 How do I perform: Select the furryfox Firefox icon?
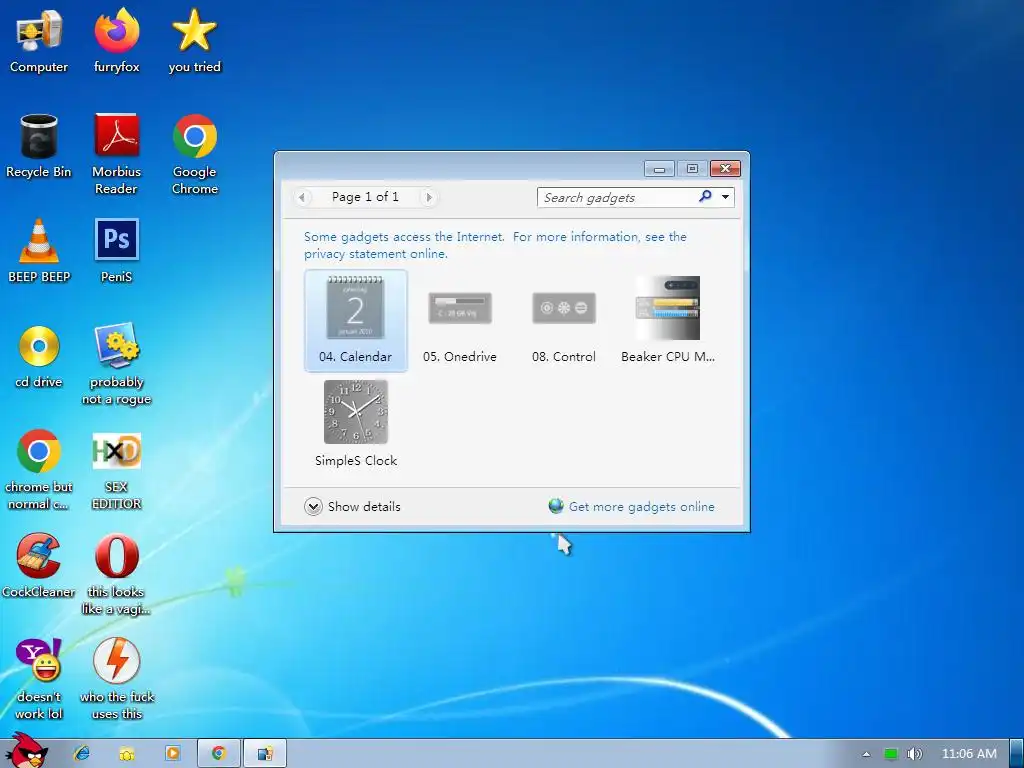[116, 42]
